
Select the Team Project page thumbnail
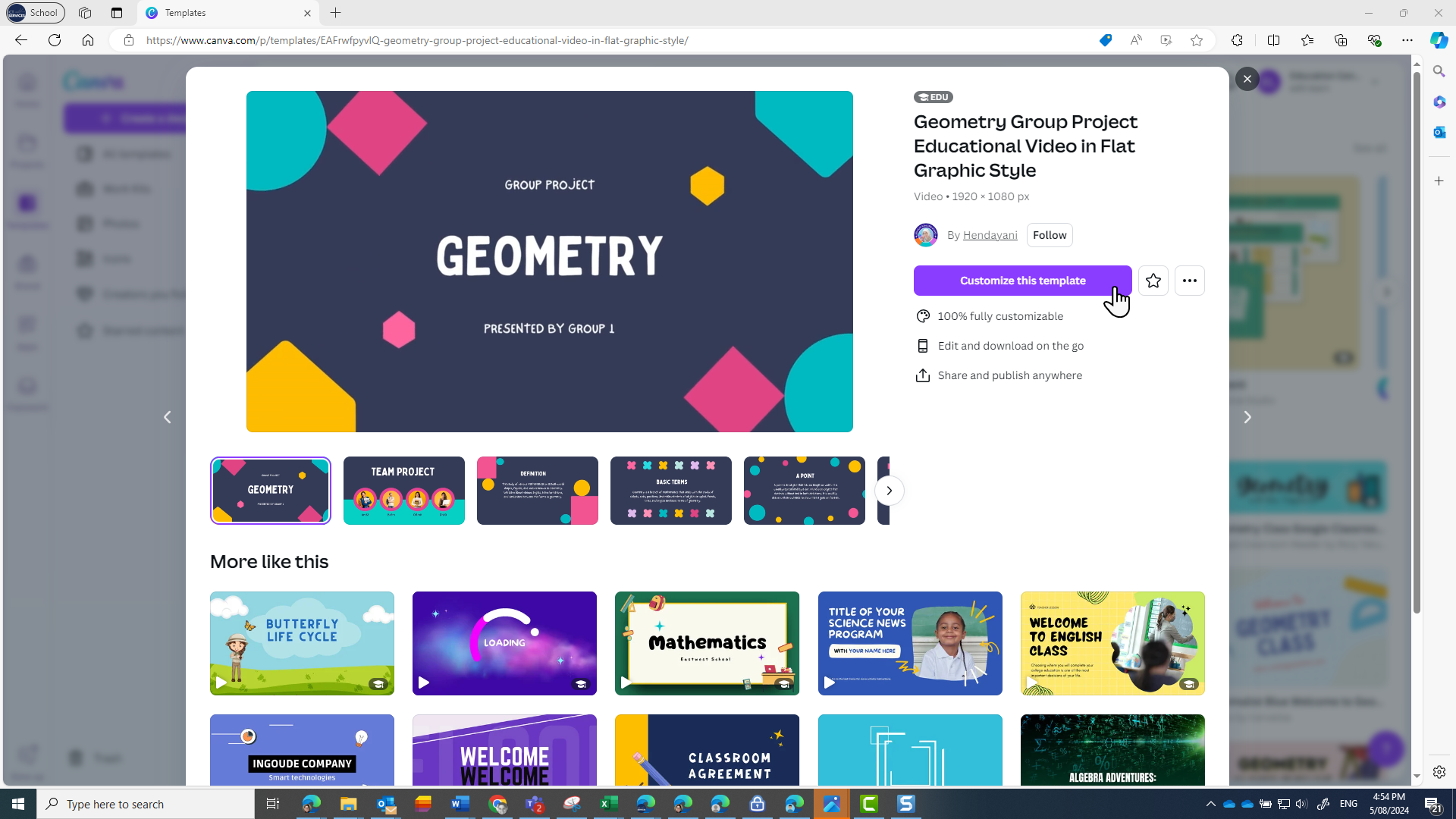[404, 491]
